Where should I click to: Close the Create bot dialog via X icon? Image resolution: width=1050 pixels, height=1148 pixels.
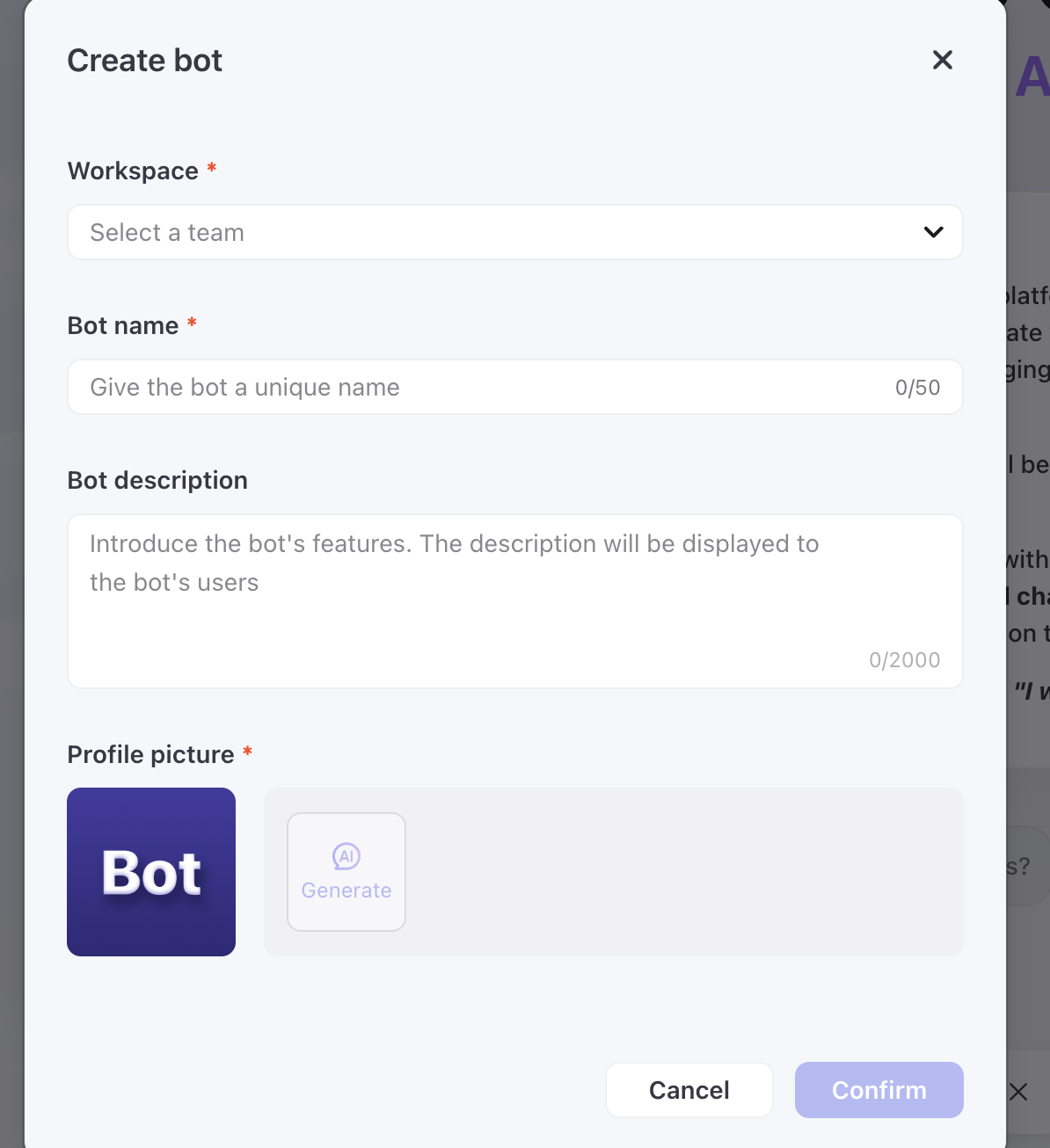tap(942, 60)
